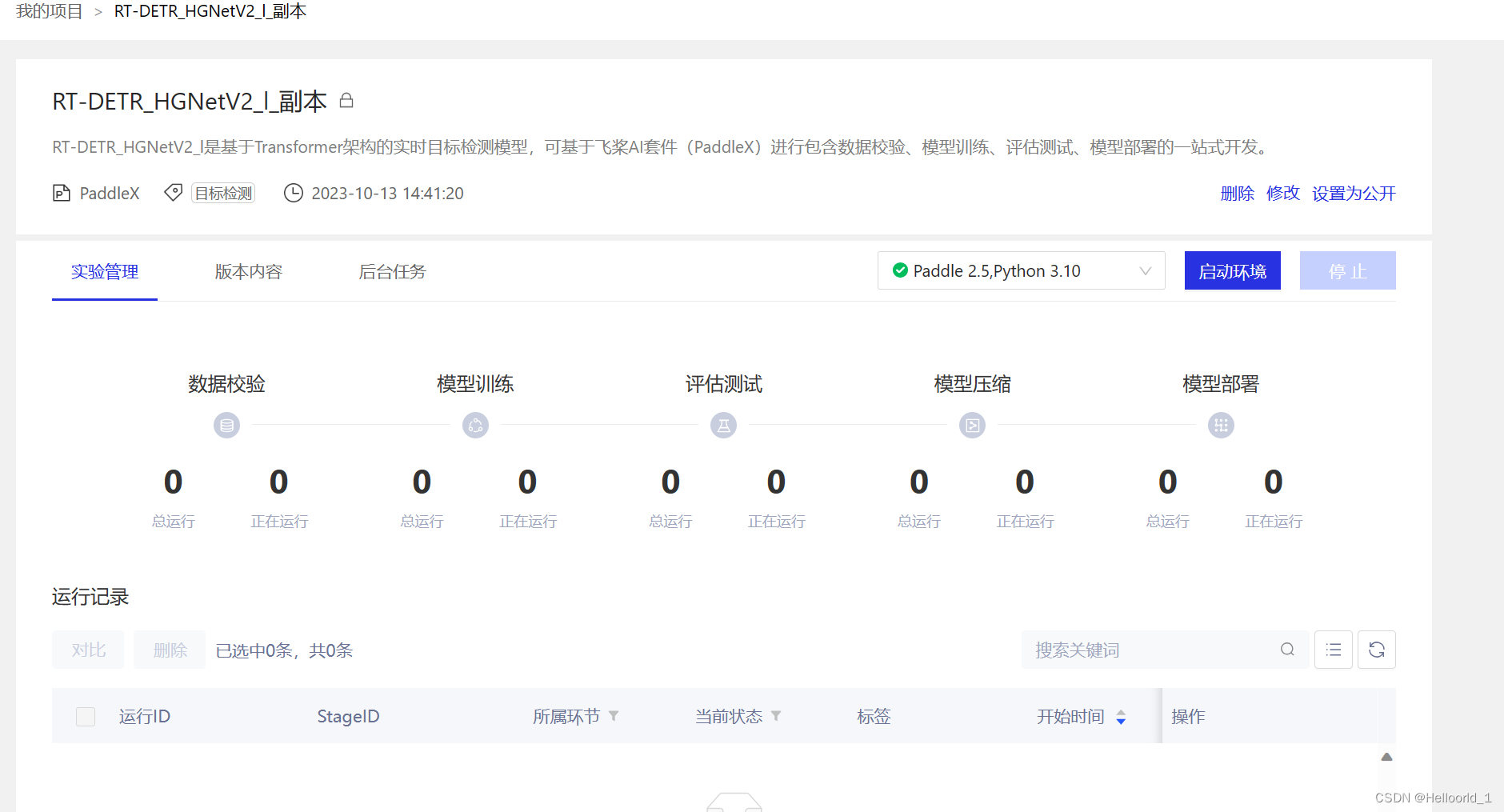Filter by 当前状态 funnel icon
Image resolution: width=1504 pixels, height=812 pixels.
776,716
